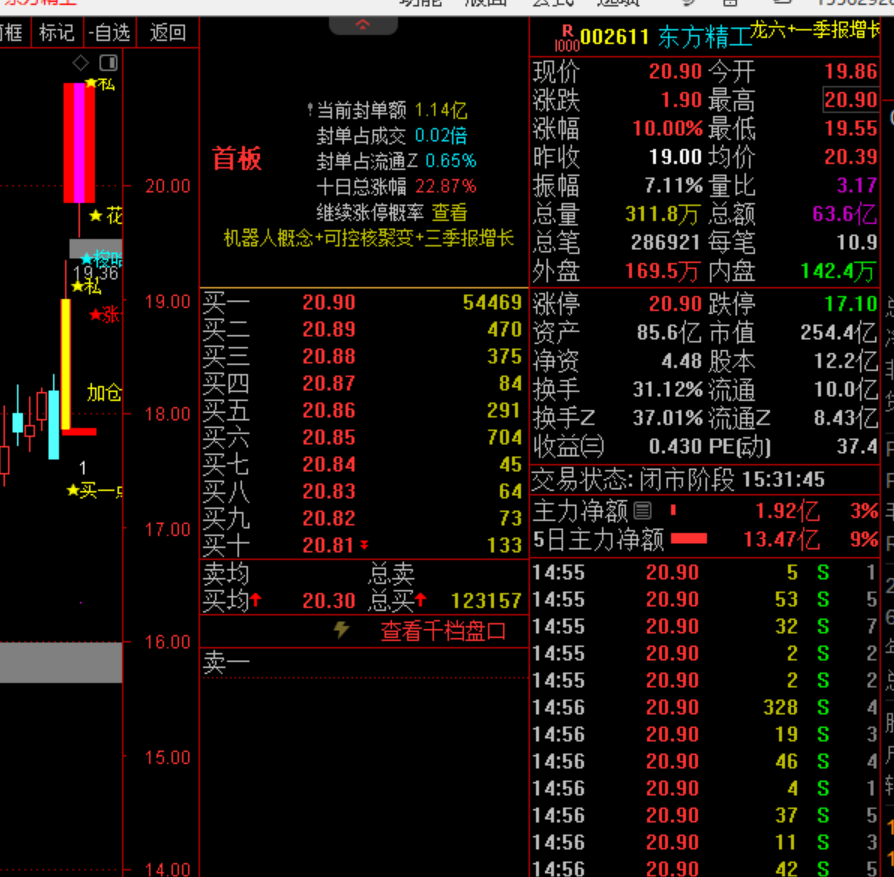894x877 pixels.
Task: Click the topmost ★私 marker on chart
Action: [100, 84]
